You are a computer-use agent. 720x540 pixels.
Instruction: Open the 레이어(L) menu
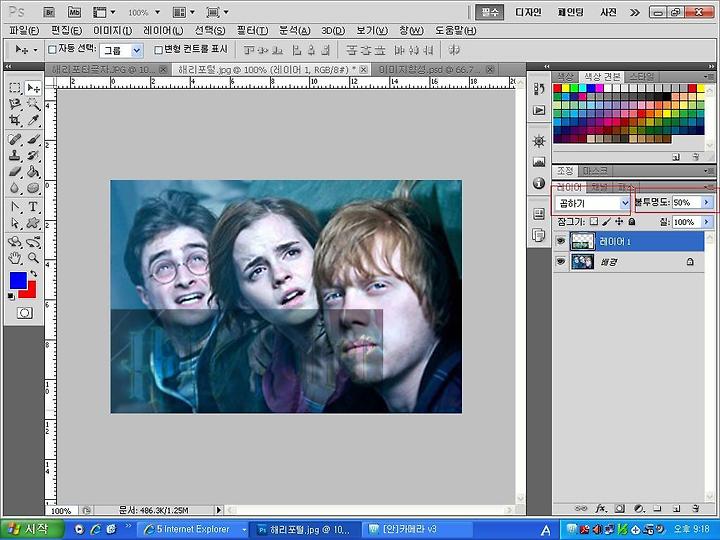163,31
